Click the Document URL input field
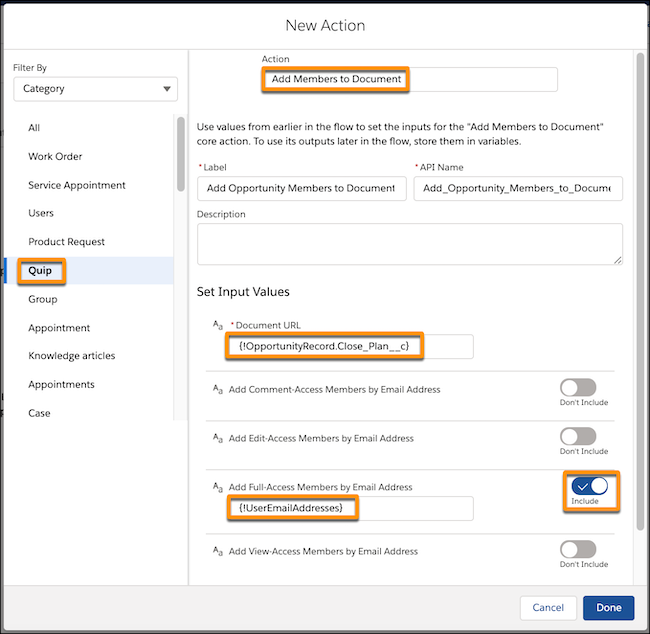This screenshot has width=650, height=634. (x=349, y=347)
